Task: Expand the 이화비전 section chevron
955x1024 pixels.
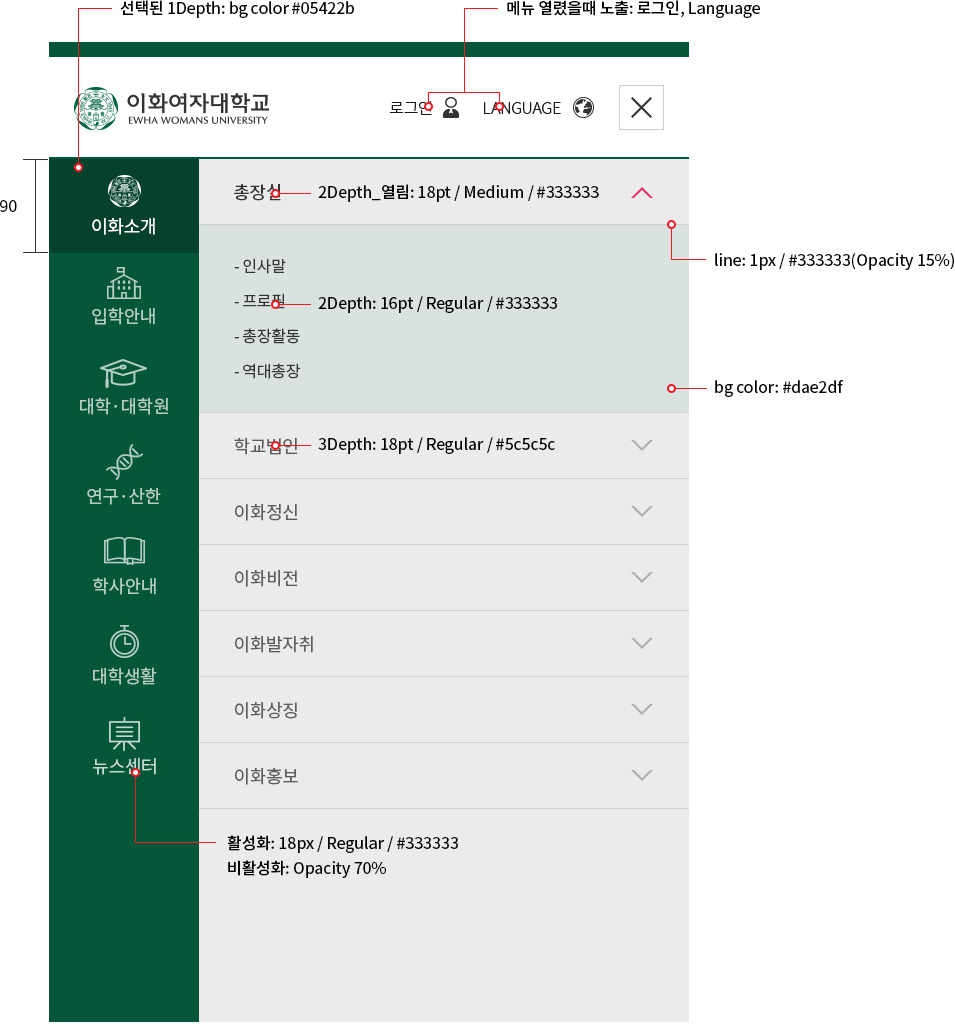Action: pos(642,577)
